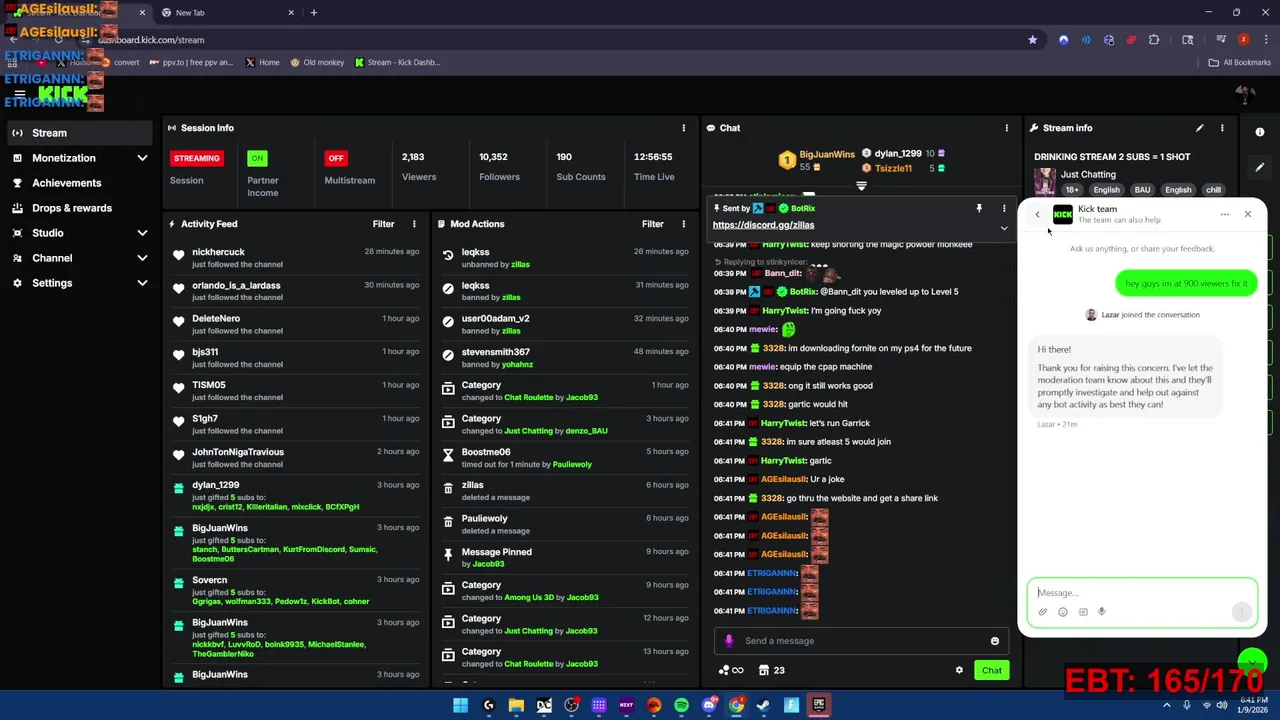Open Discord from the taskbar
The height and width of the screenshot is (720, 1280).
pos(709,705)
